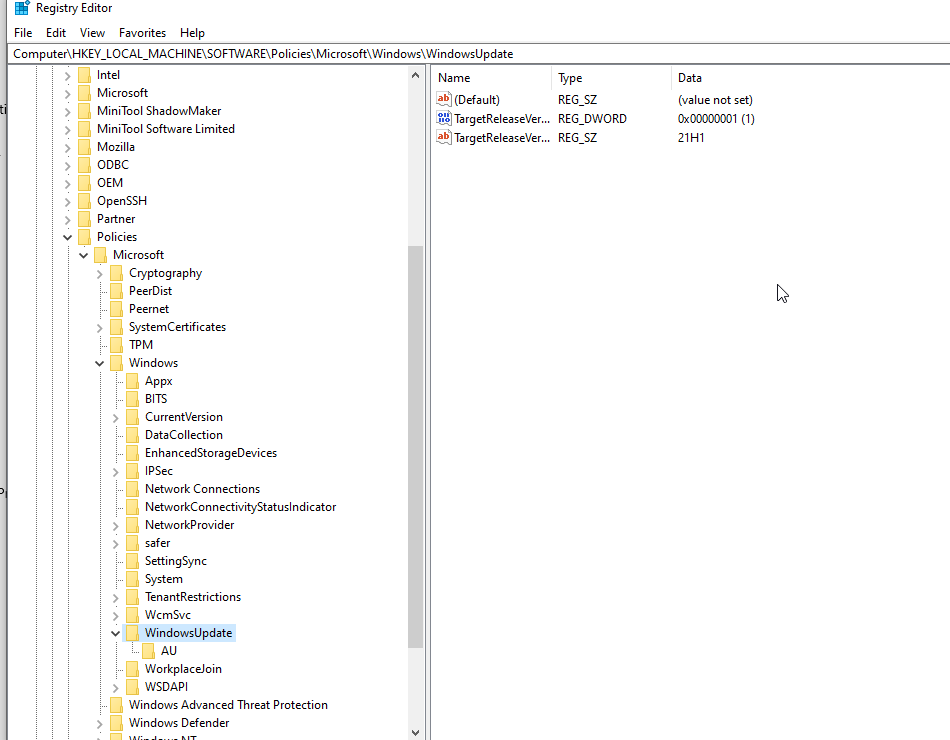
Task: Expand the SystemCertificates key
Action: [99, 328]
